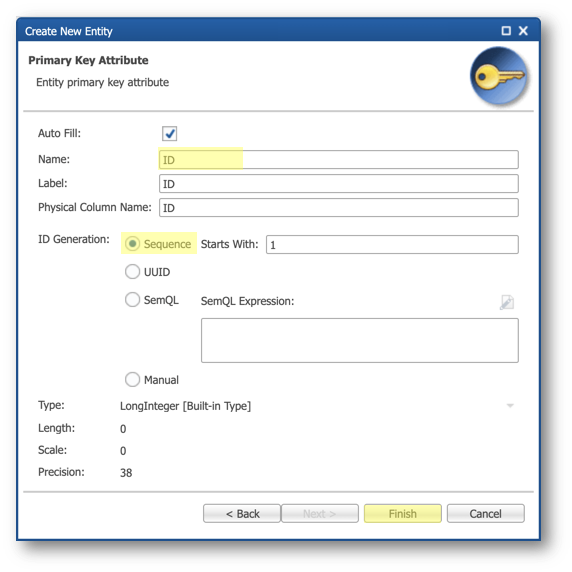Open the SemQL expression editor pencil icon

[x=507, y=302]
